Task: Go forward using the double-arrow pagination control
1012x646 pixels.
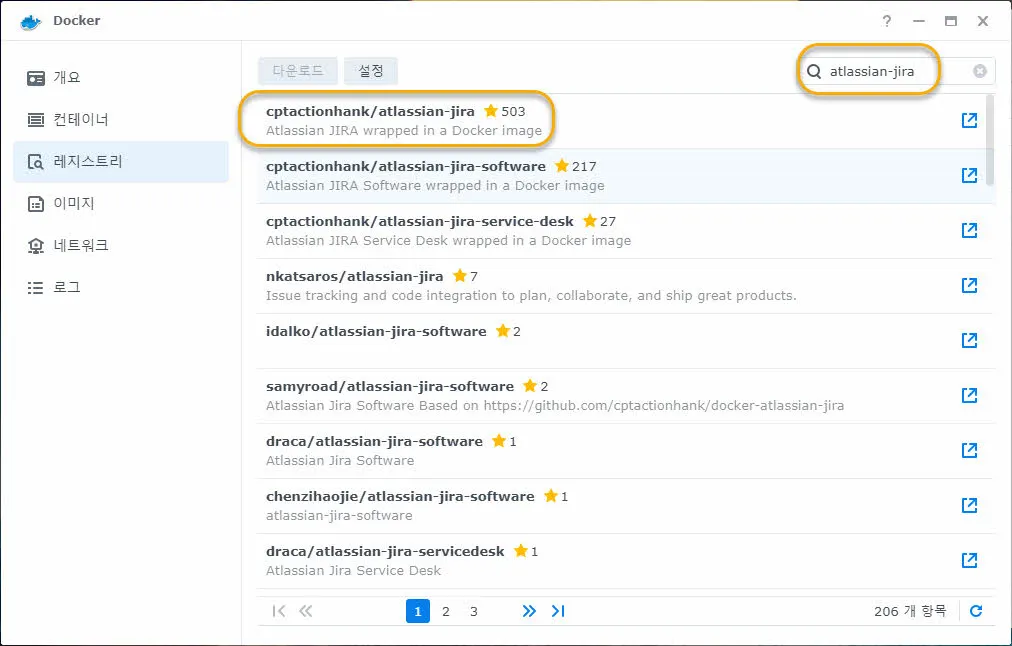Action: click(528, 611)
